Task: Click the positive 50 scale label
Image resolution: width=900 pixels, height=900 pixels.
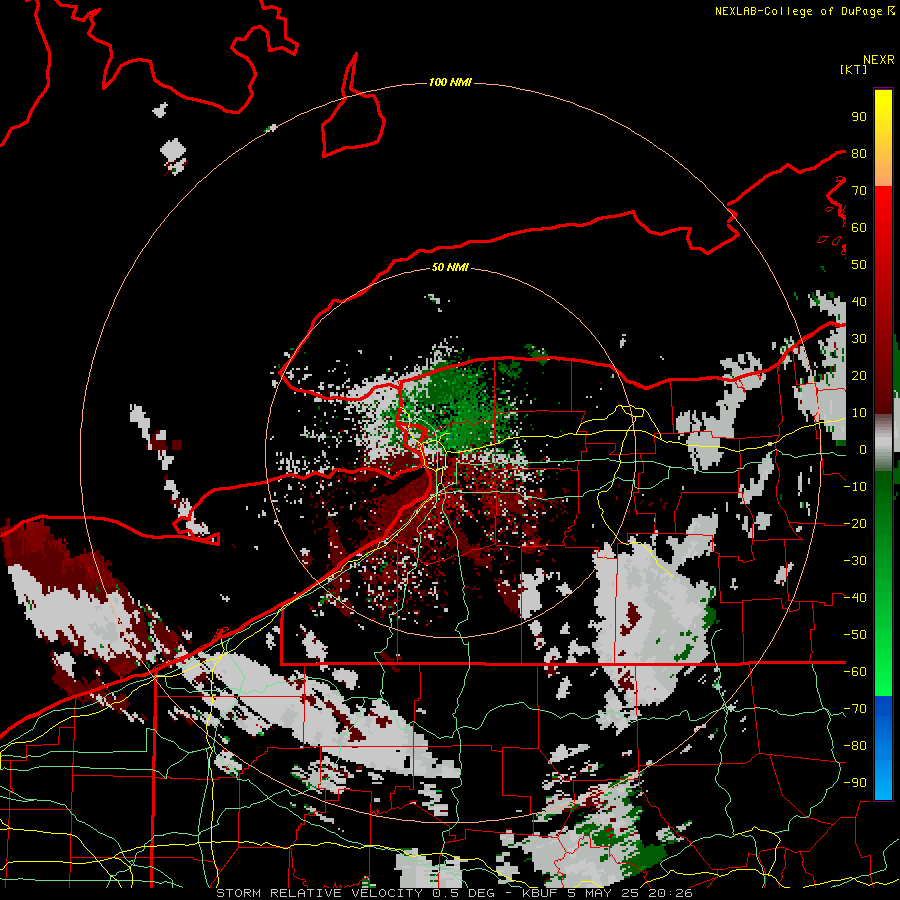Action: coord(859,265)
